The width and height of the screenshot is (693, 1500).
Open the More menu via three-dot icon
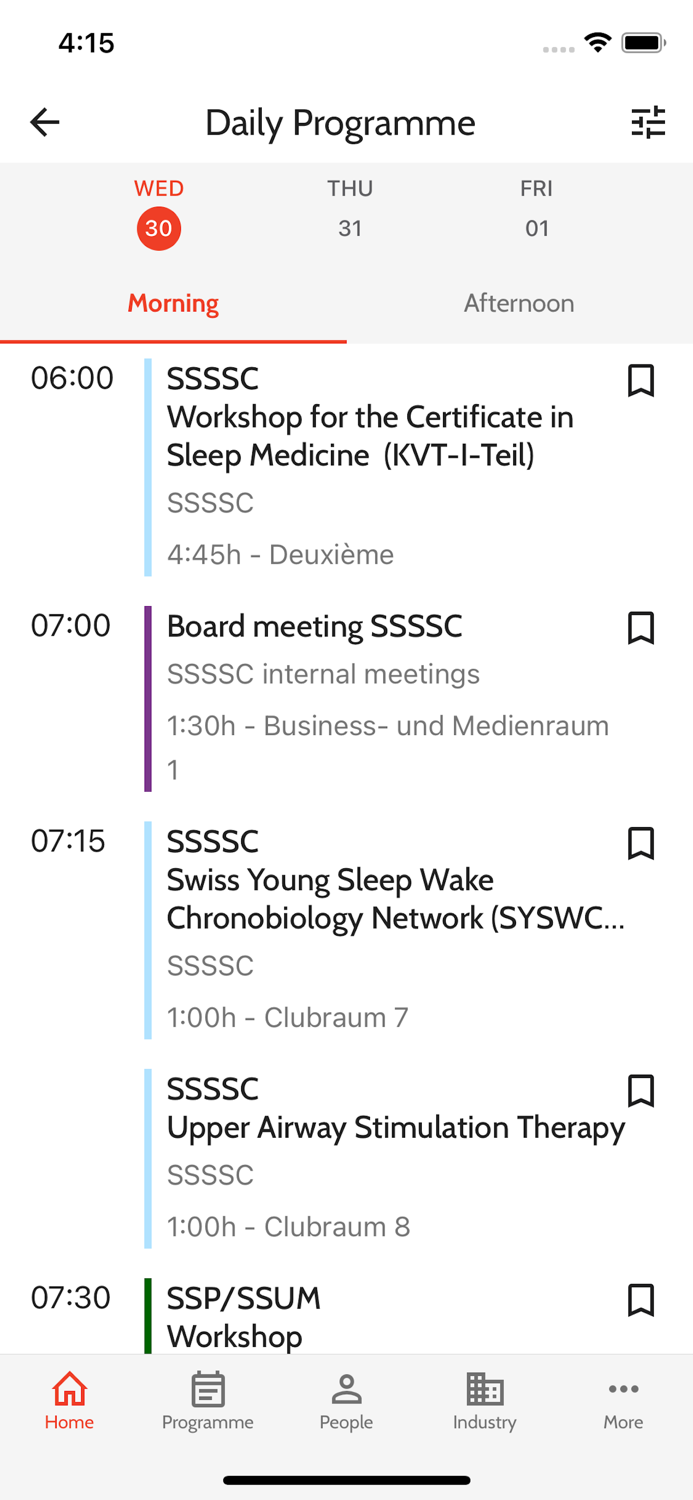[x=623, y=1390]
